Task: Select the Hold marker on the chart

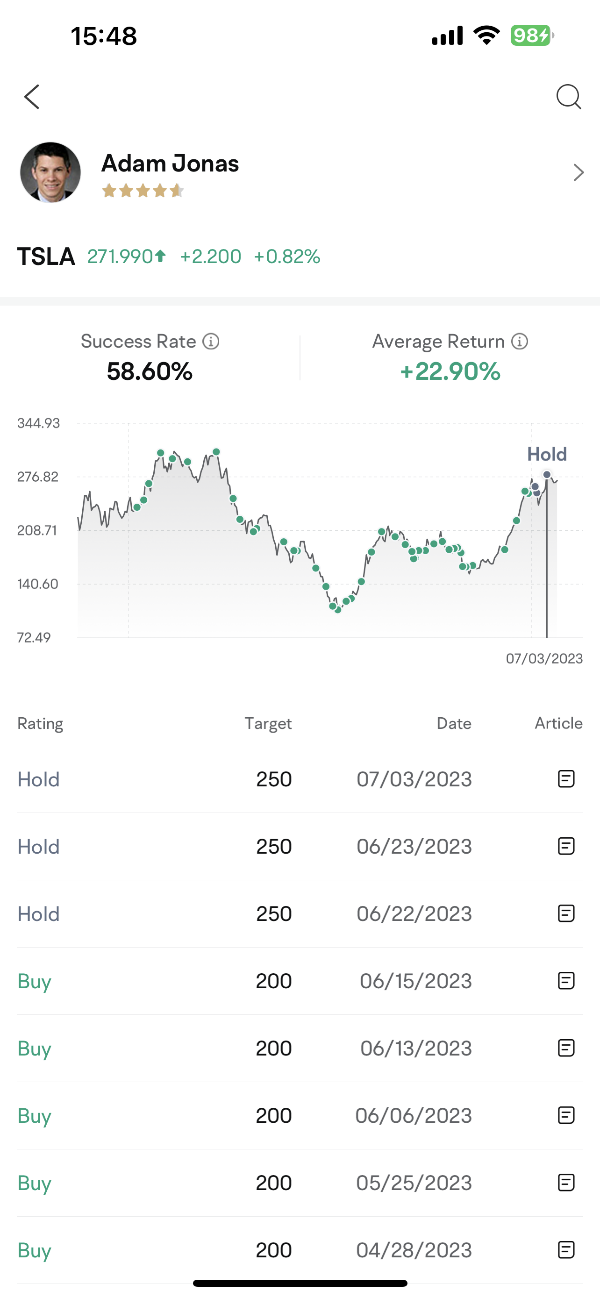Action: pos(547,475)
